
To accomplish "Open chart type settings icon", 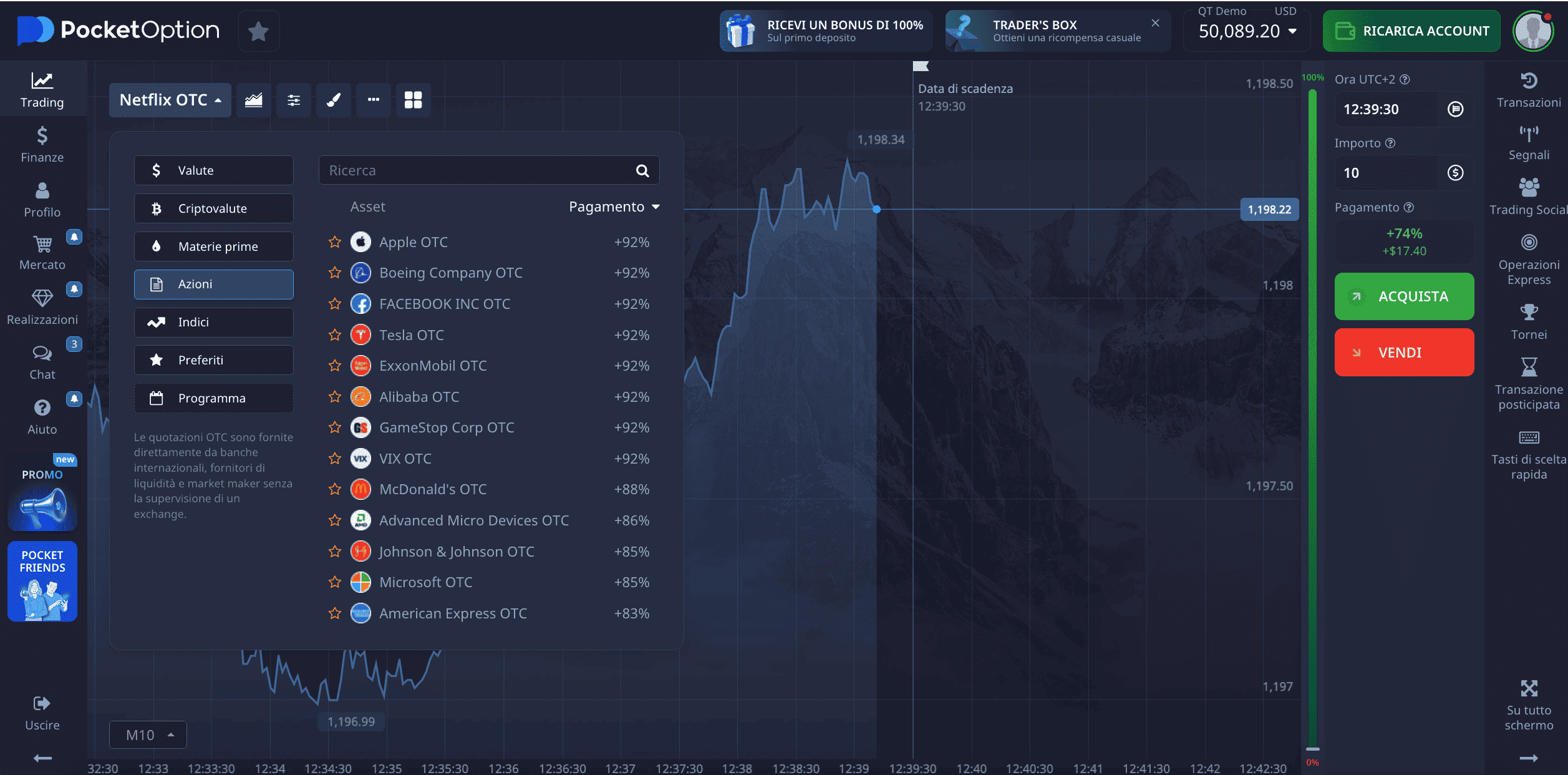I will pos(253,100).
